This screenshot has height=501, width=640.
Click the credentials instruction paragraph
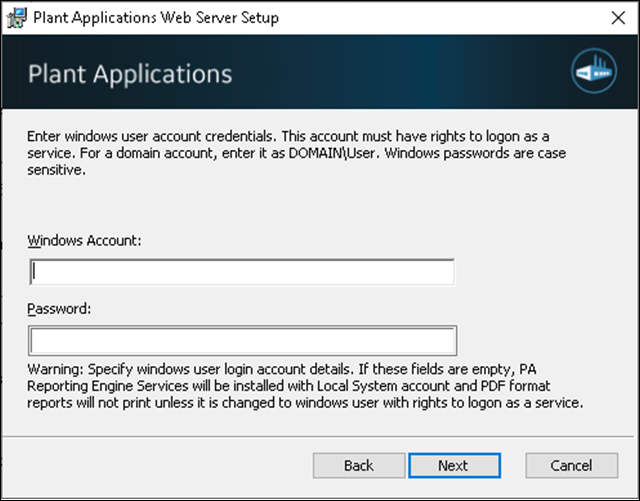coord(296,153)
